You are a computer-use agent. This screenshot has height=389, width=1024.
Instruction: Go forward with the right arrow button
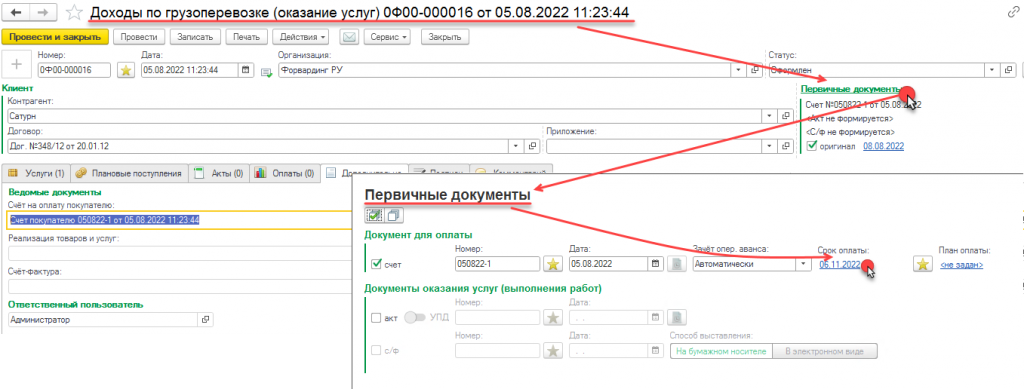tap(43, 13)
